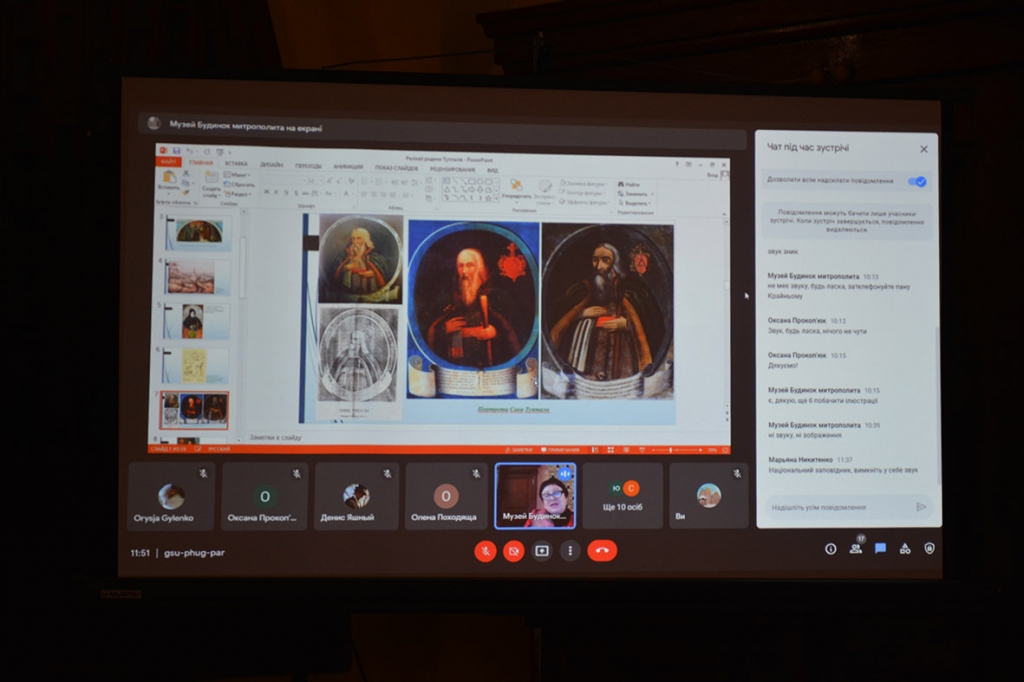Screen dimensions: 1024x682
Task: Open the Shape Fill dropdown
Action: click(583, 184)
